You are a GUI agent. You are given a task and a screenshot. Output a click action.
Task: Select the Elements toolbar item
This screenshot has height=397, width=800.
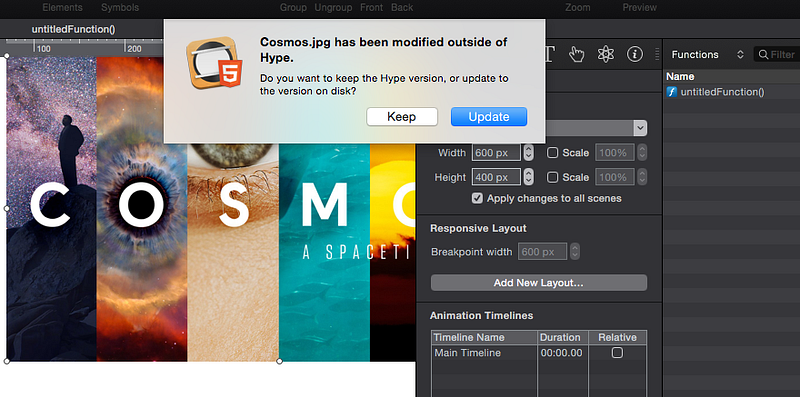[62, 8]
